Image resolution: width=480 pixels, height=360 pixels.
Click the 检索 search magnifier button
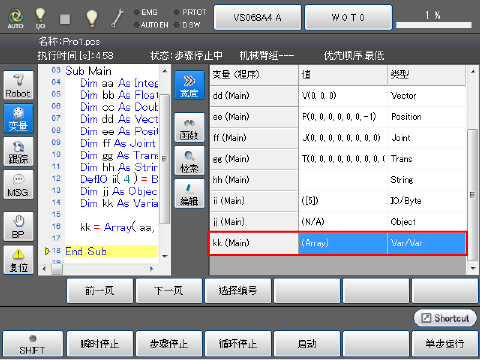pos(189,160)
